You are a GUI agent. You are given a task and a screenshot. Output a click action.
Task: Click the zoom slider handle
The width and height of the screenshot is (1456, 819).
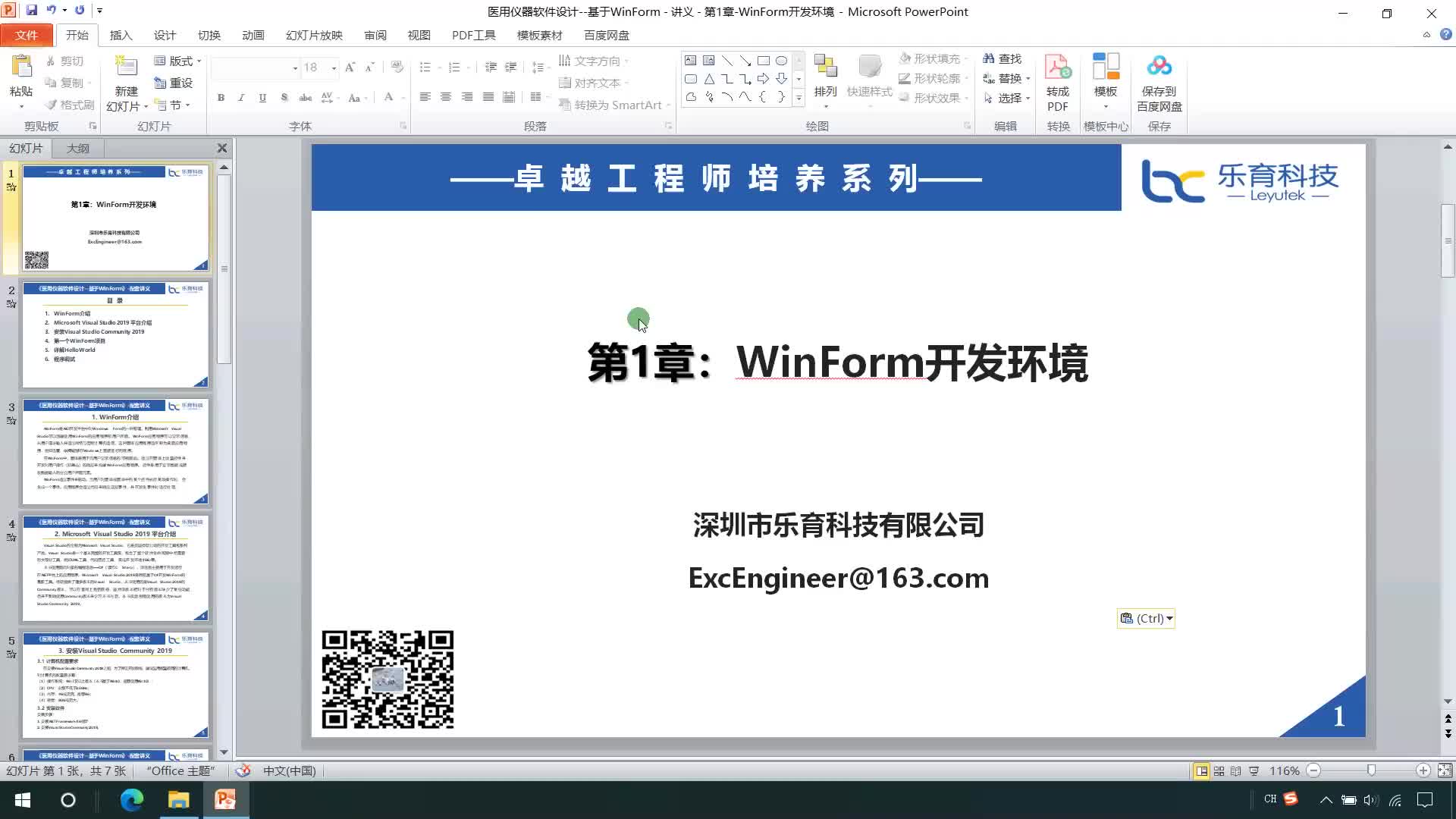tap(1371, 770)
